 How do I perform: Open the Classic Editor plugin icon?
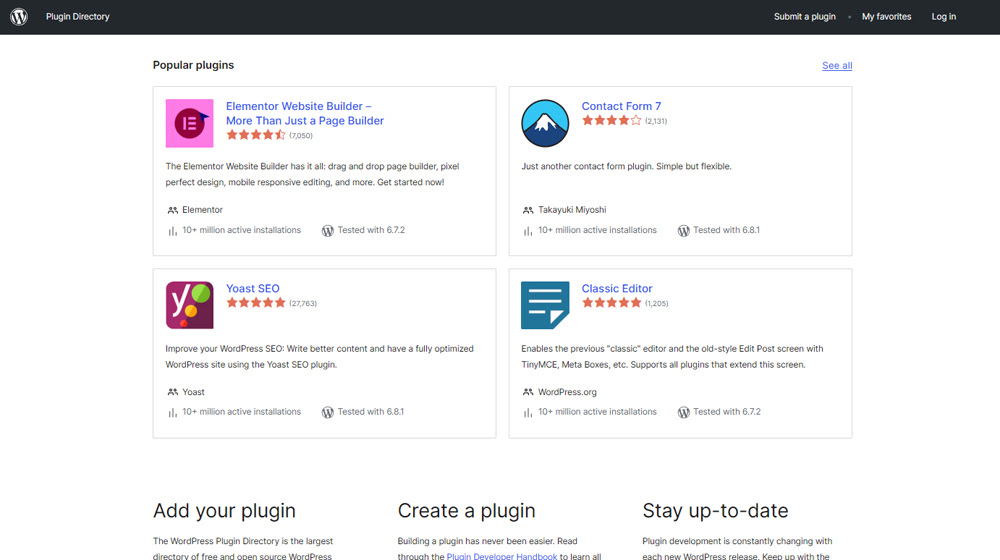pos(545,306)
